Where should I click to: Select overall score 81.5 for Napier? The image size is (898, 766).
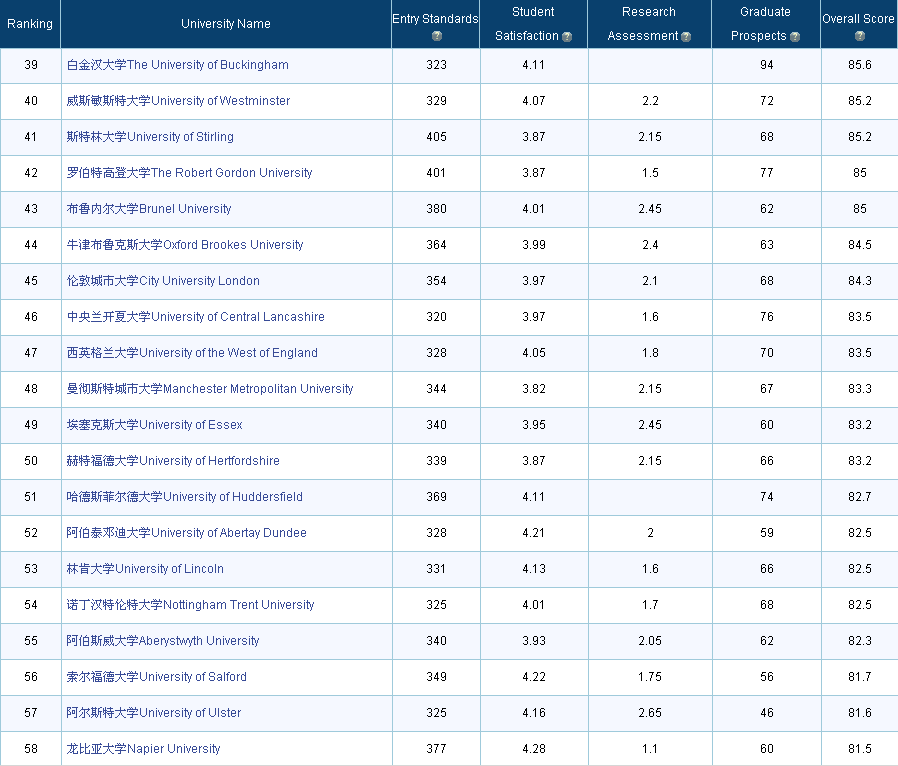point(860,749)
